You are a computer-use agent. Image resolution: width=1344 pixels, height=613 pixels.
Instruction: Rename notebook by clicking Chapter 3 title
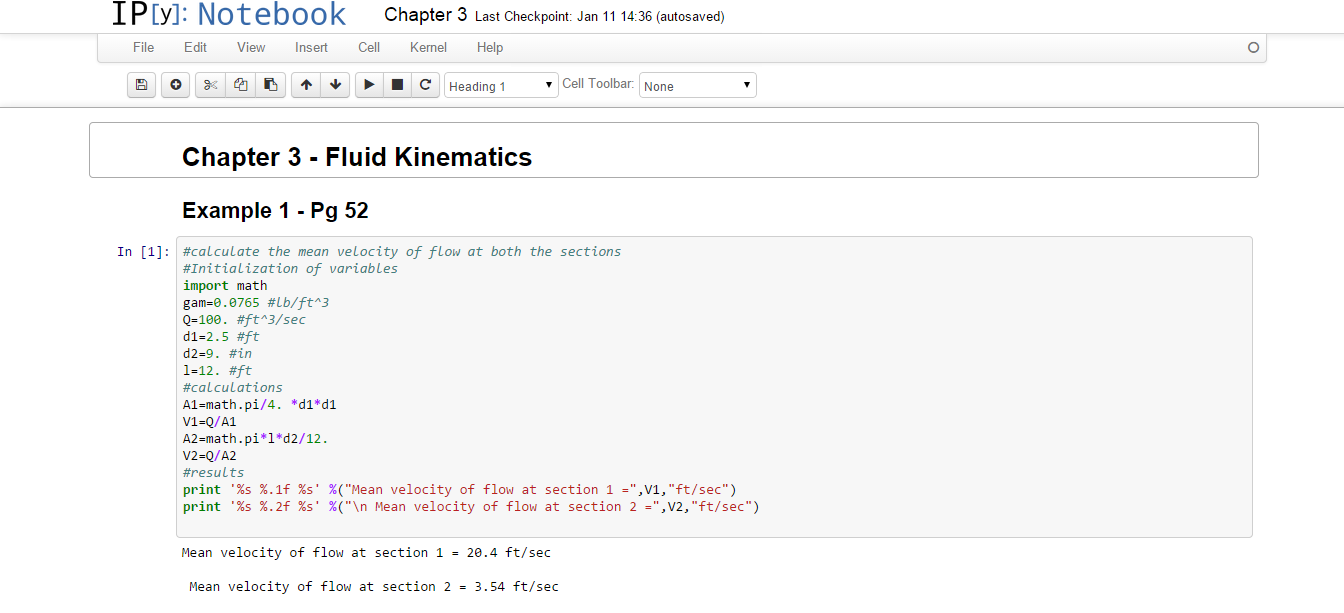coord(425,15)
